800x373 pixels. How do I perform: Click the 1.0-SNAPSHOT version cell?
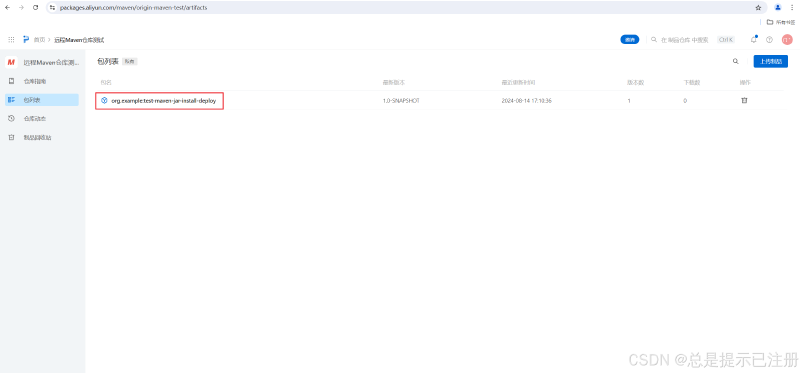click(x=401, y=101)
